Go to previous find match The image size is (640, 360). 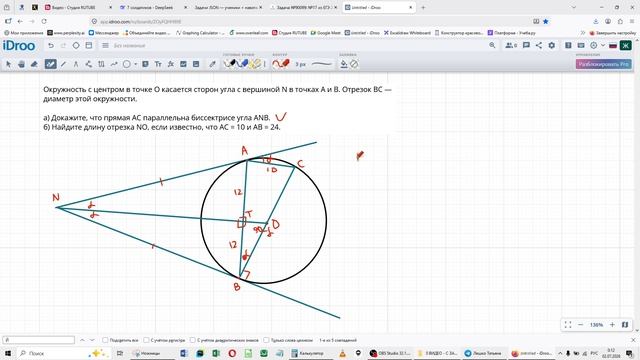82,340
